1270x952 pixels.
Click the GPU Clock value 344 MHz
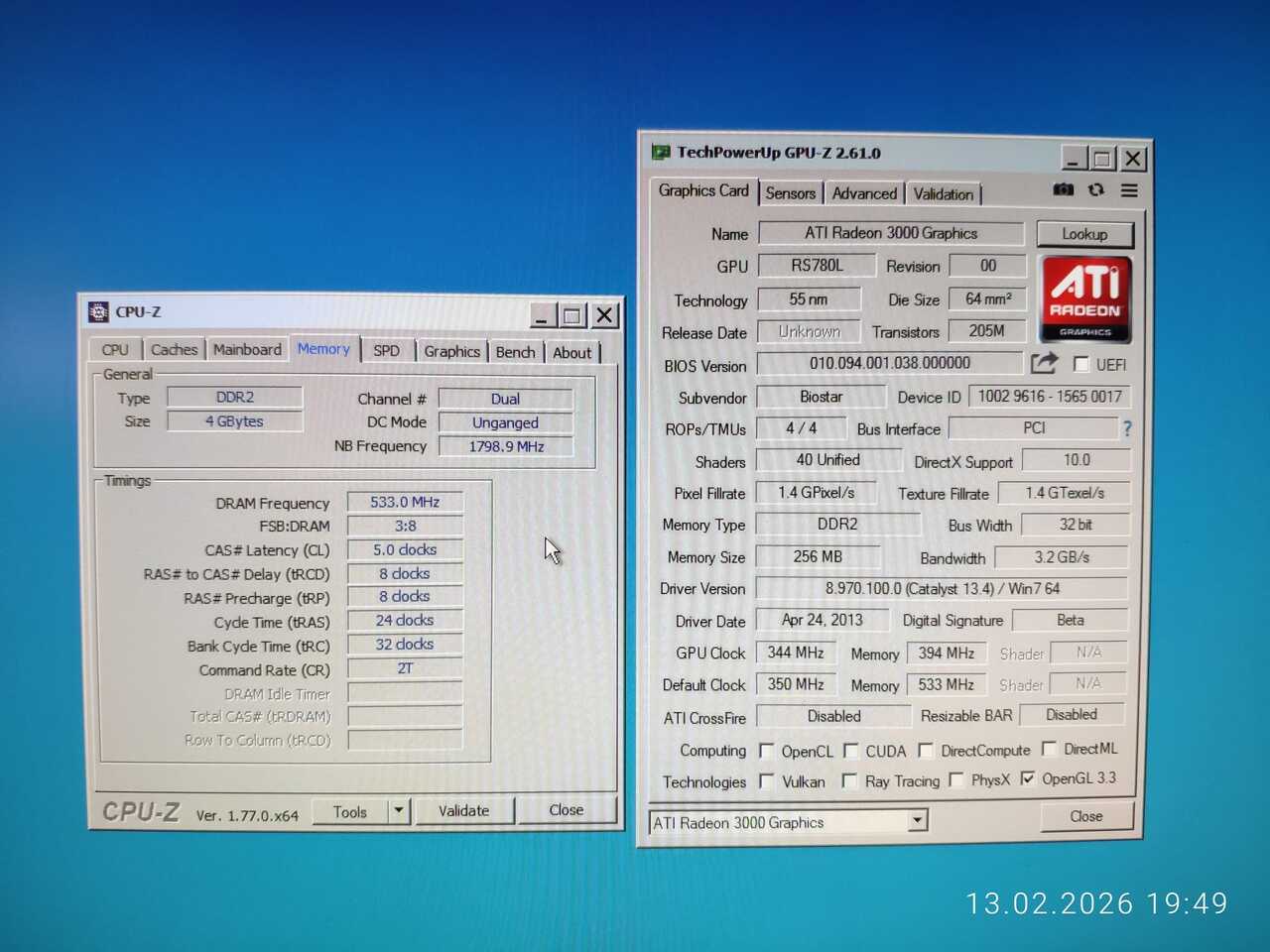(x=796, y=653)
